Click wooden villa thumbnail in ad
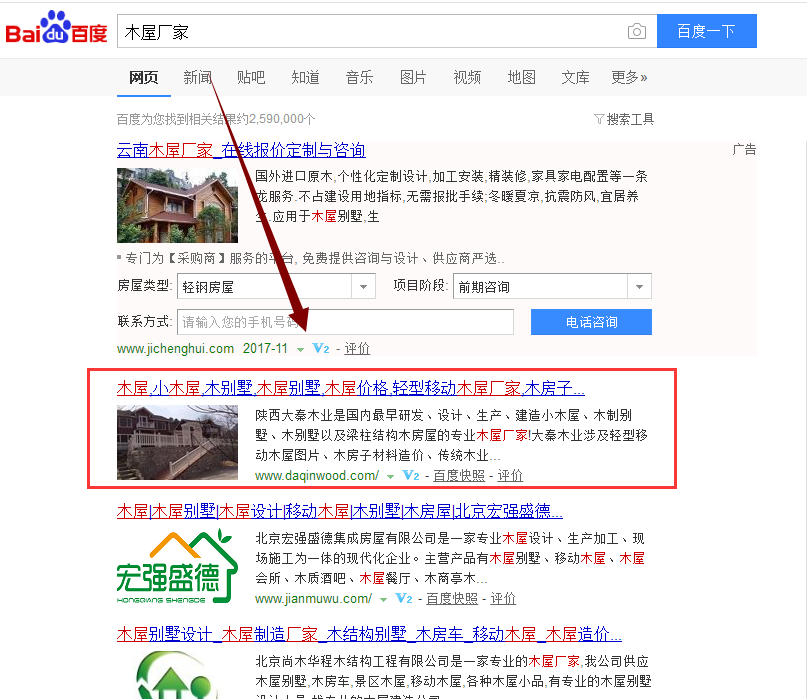807x699 pixels. tap(177, 205)
